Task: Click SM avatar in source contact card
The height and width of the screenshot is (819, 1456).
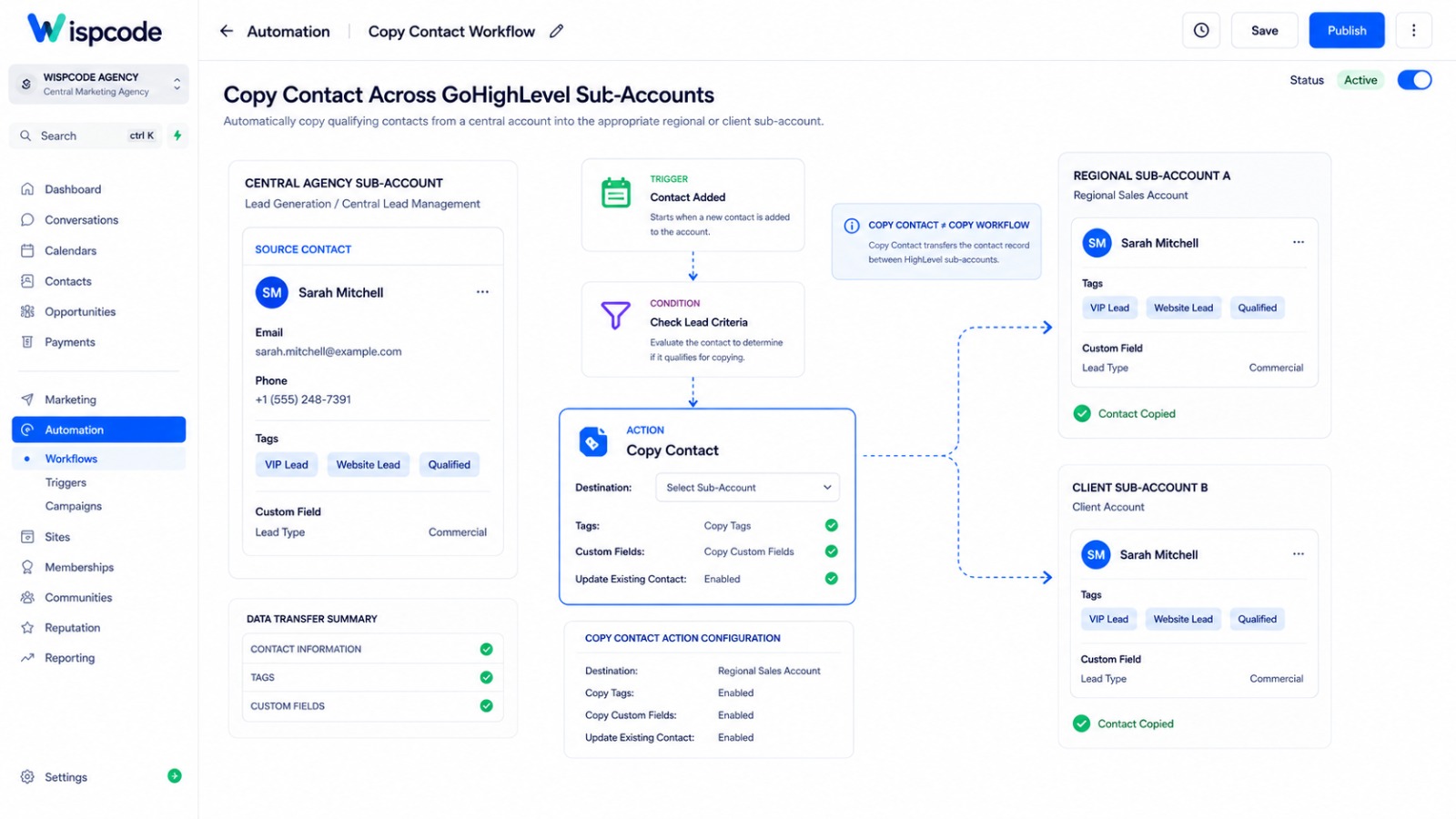Action: [x=272, y=292]
